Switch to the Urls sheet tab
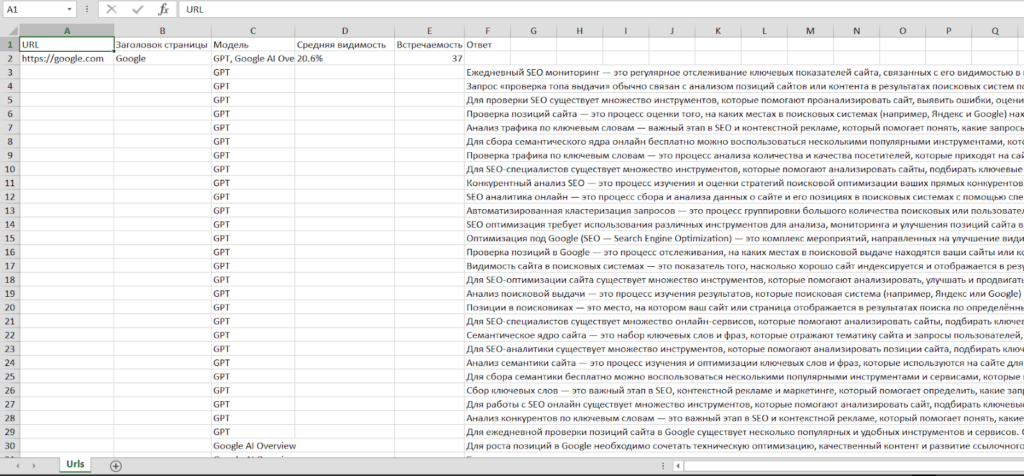Viewport: 1024px width, 476px height. pos(76,465)
